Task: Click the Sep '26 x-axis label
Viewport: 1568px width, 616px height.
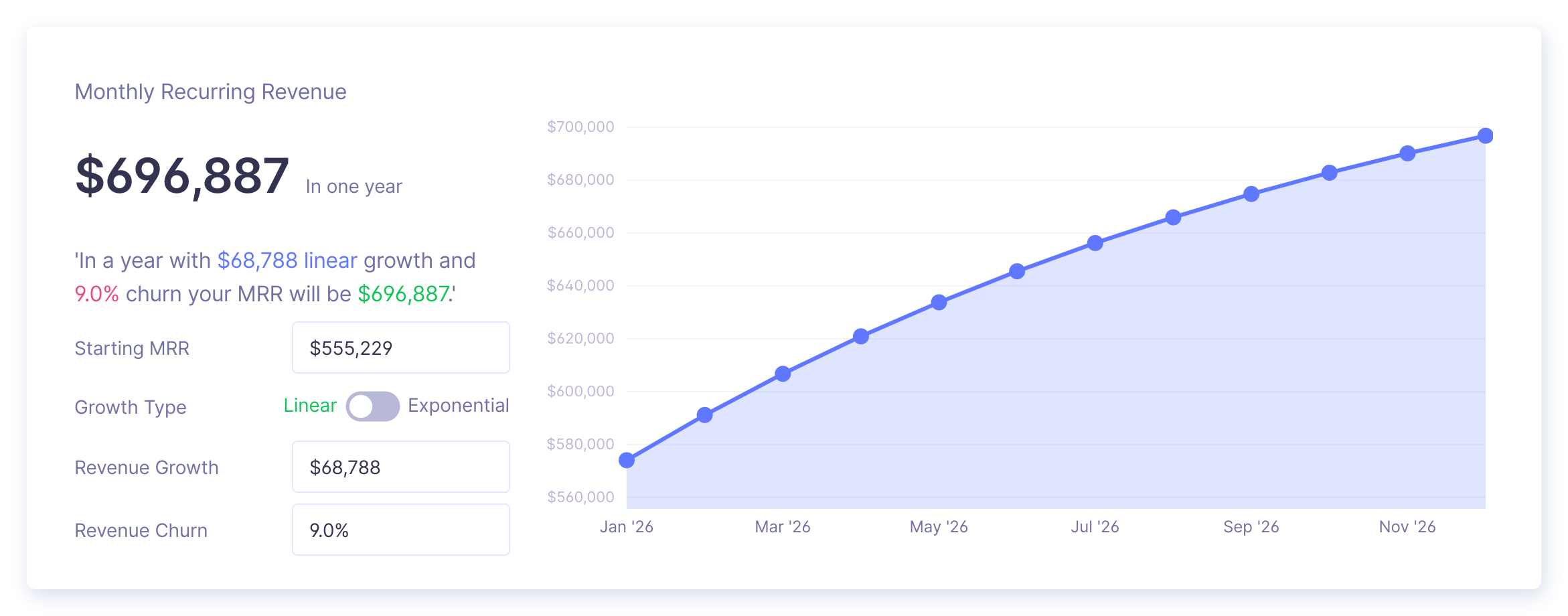Action: coord(1251,527)
